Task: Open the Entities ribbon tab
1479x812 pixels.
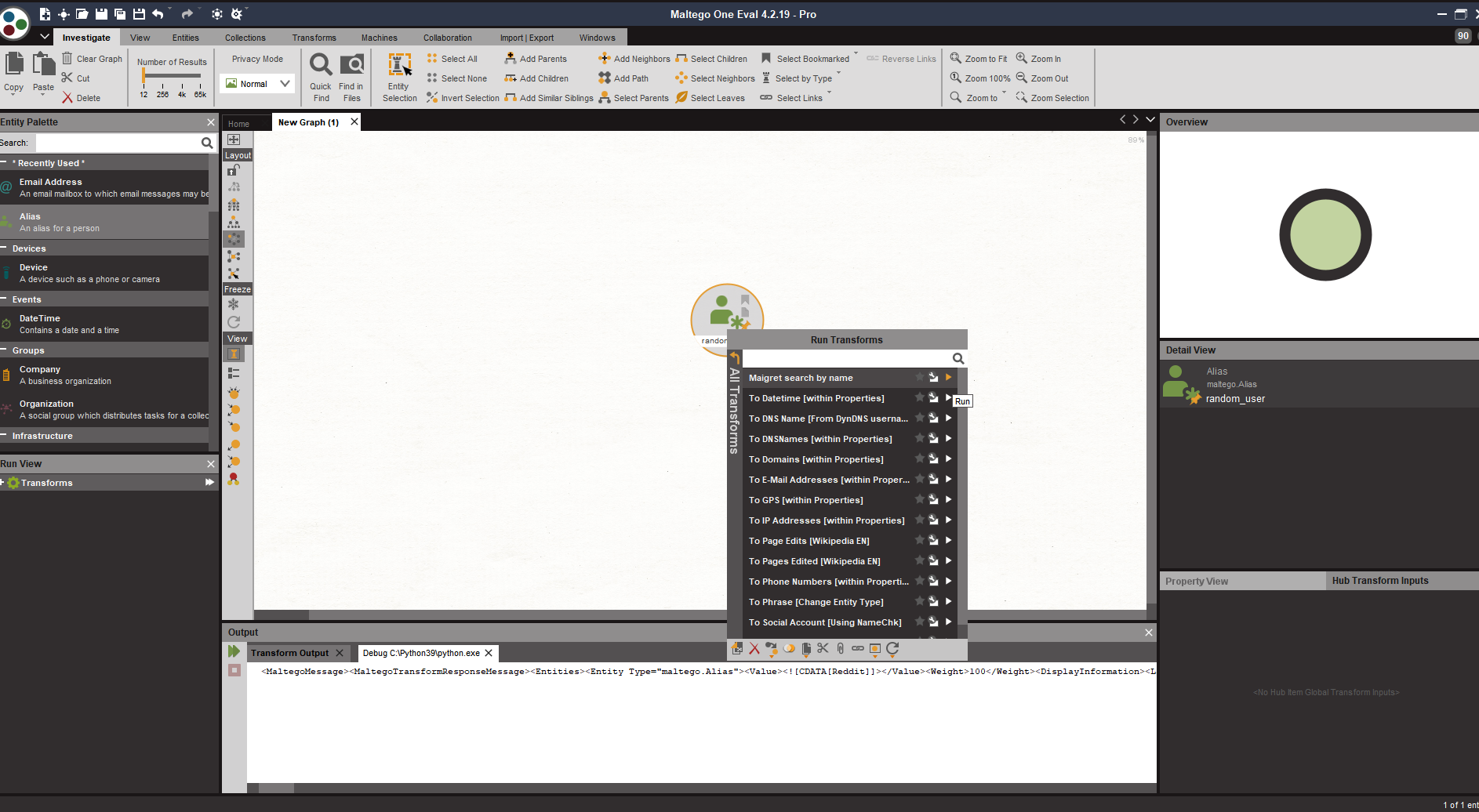Action: (x=186, y=38)
